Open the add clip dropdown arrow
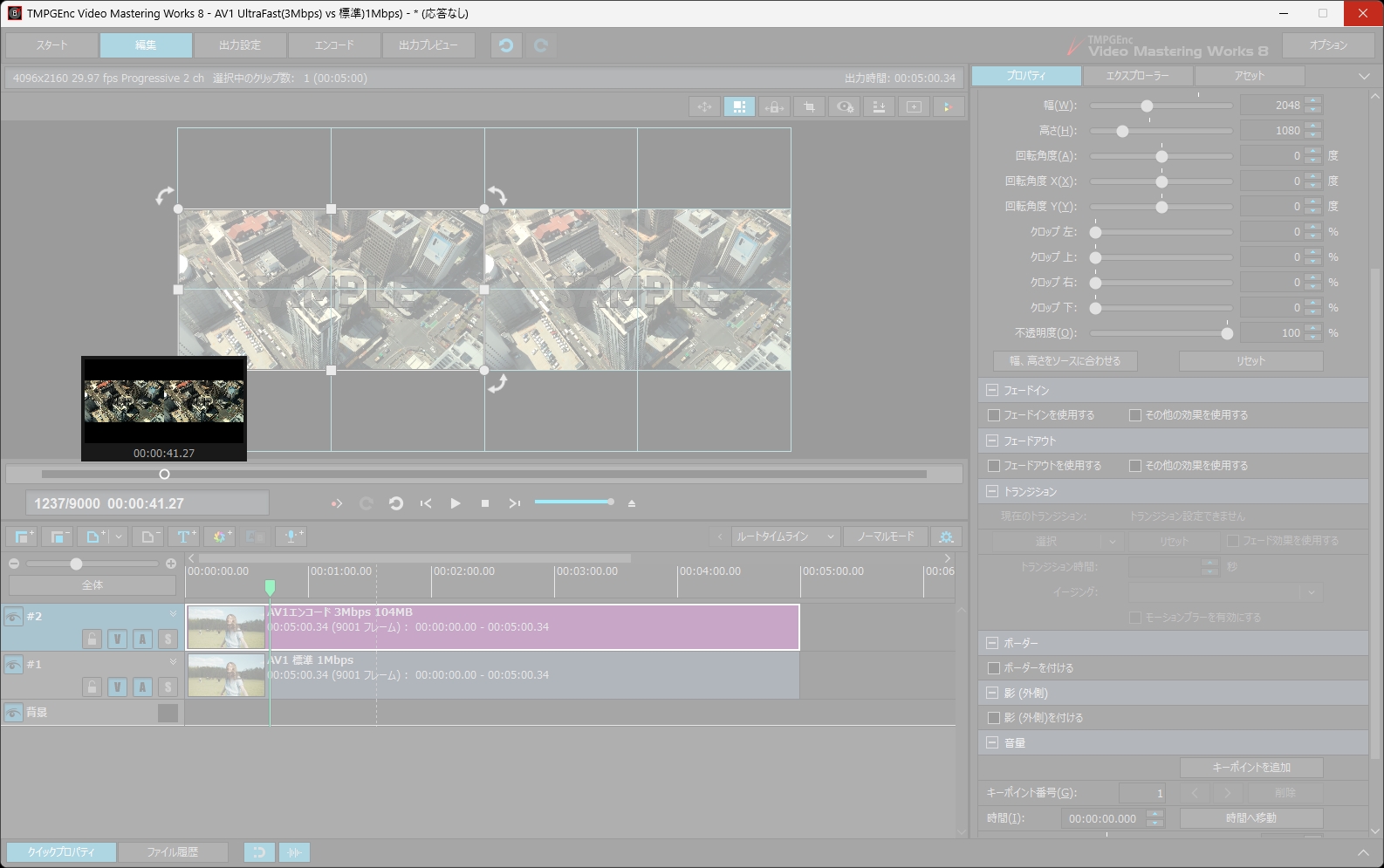This screenshot has height=868, width=1384. click(119, 537)
